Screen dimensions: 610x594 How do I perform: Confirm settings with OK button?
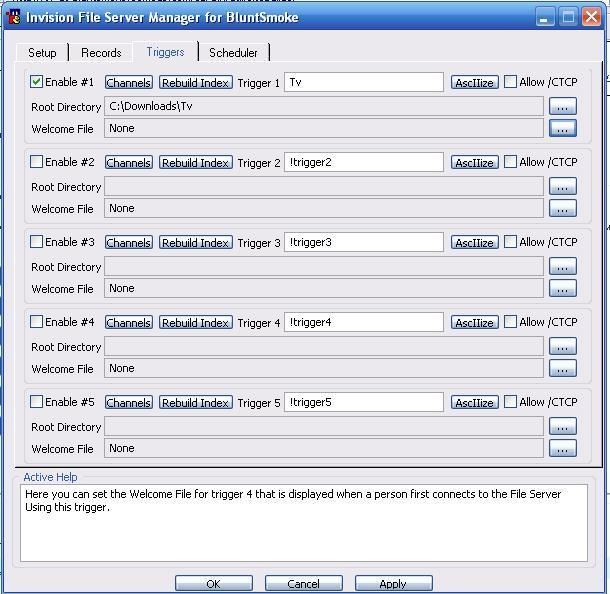[214, 583]
